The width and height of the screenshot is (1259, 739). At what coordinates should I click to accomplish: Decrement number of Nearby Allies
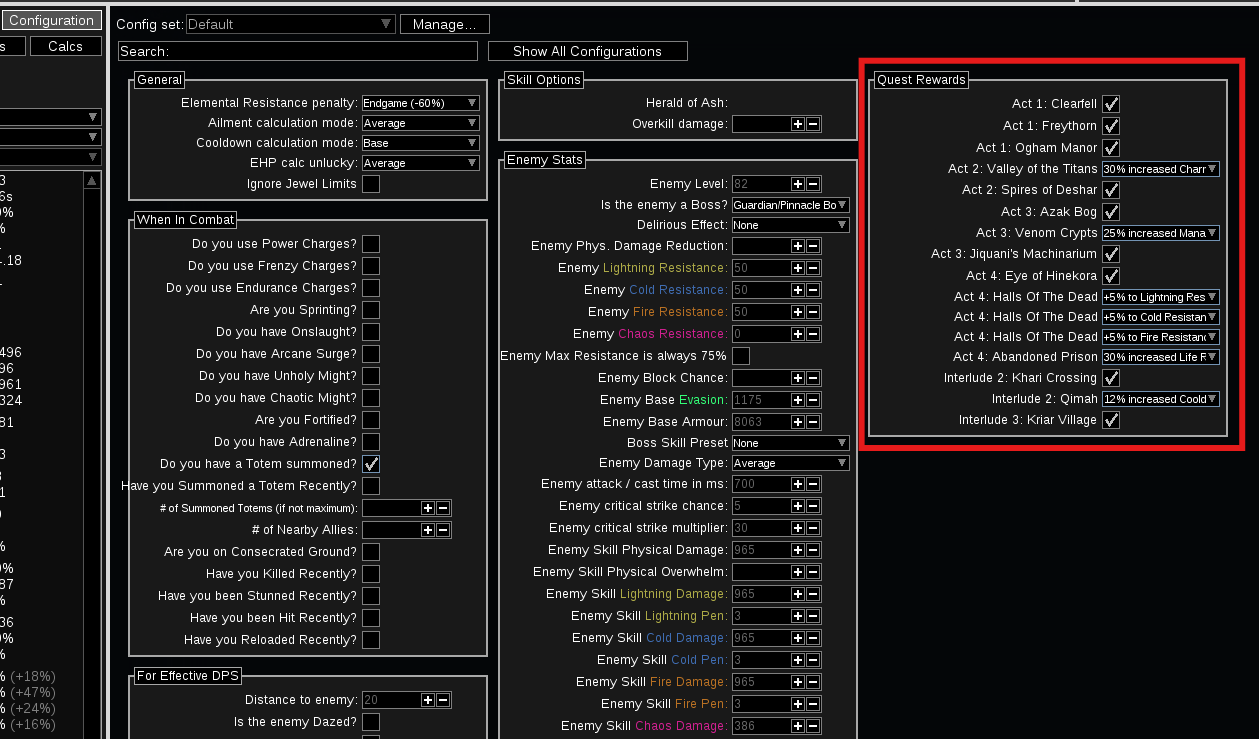coord(443,530)
